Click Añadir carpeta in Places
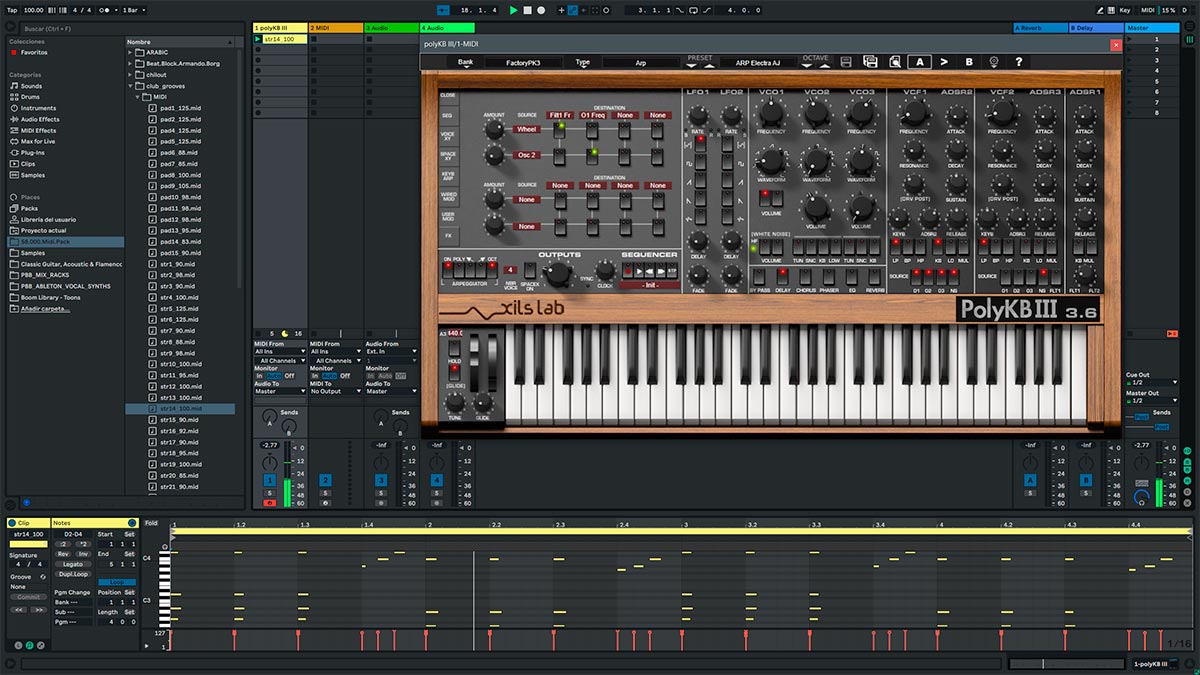This screenshot has height=675, width=1200. (x=46, y=309)
